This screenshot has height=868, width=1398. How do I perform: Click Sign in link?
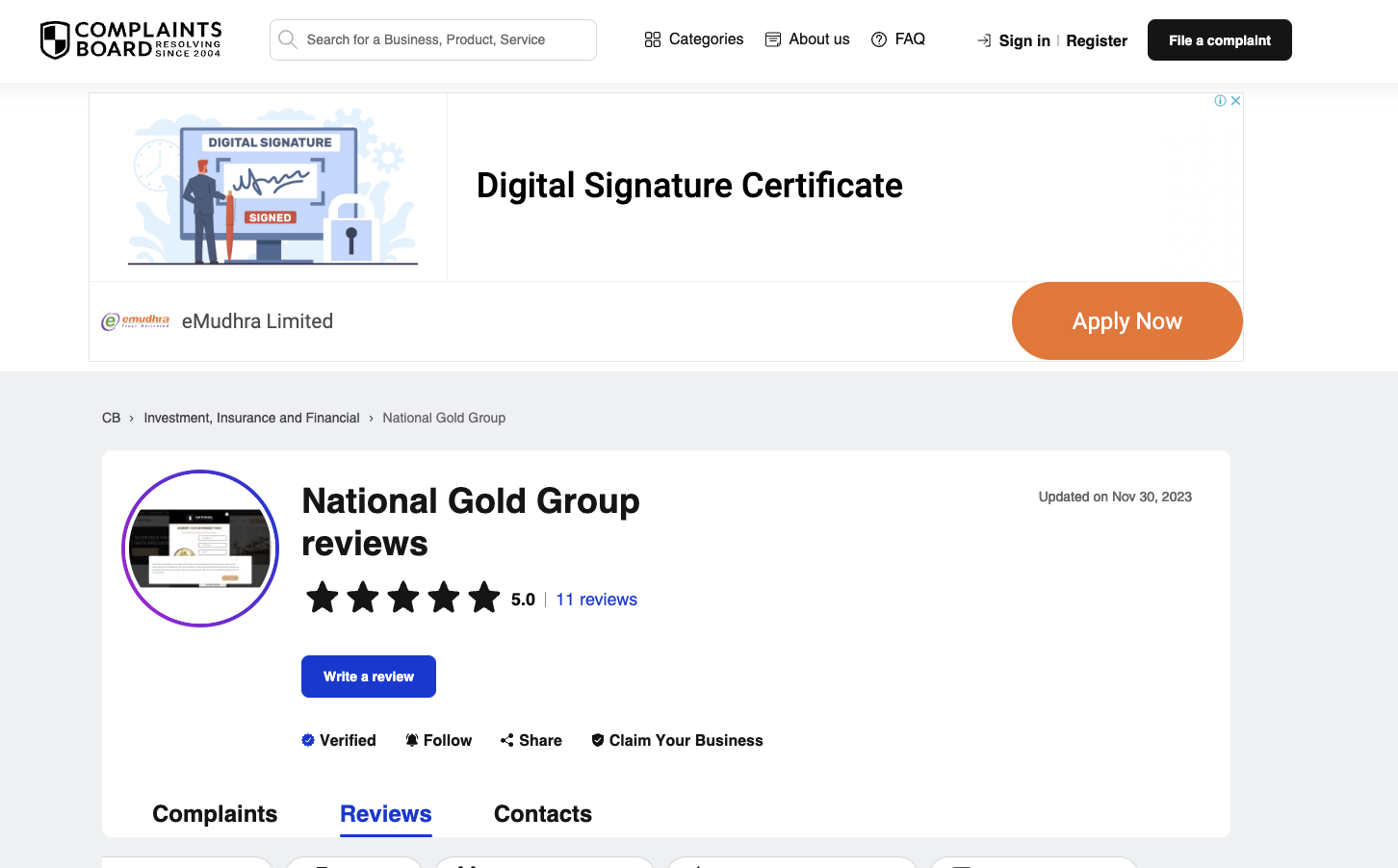1024,40
